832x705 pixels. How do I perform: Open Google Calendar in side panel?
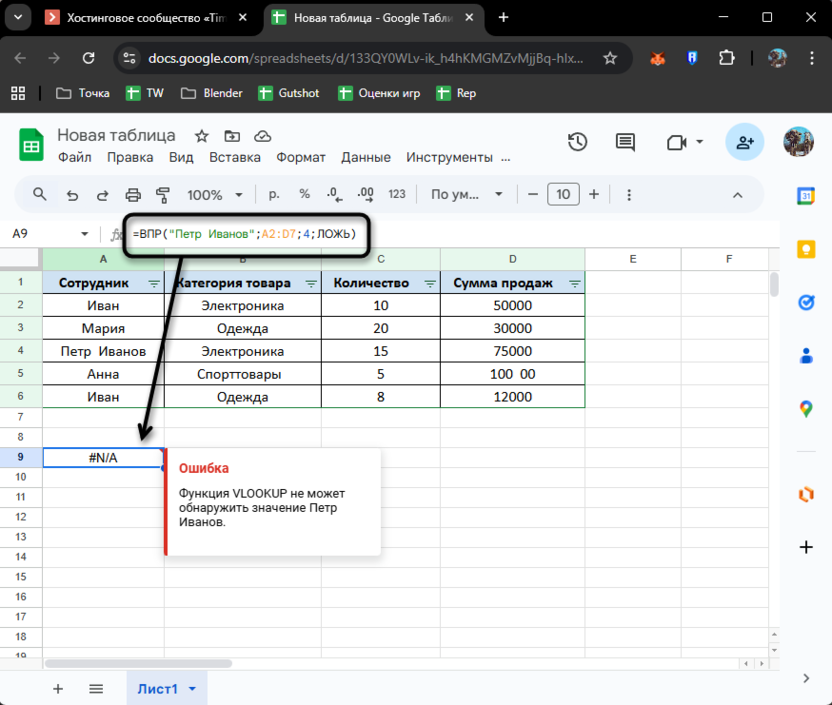pos(805,197)
